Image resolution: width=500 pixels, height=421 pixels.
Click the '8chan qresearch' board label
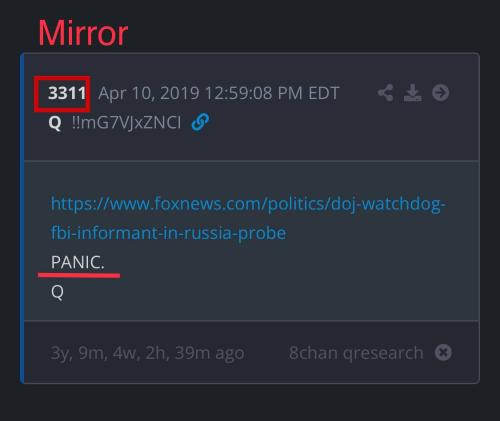pos(356,353)
